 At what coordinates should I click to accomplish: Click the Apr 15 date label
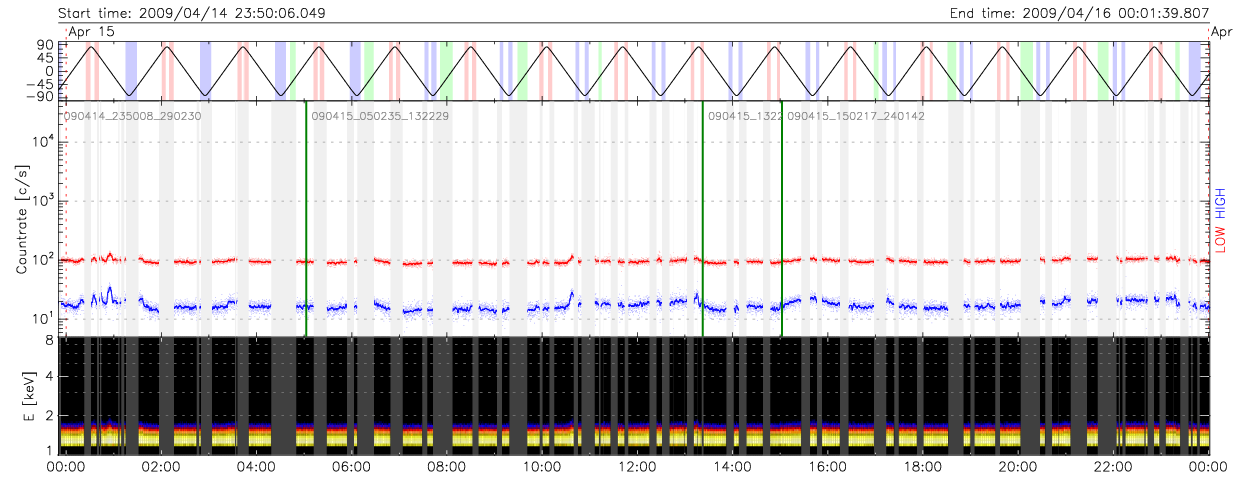click(x=91, y=32)
